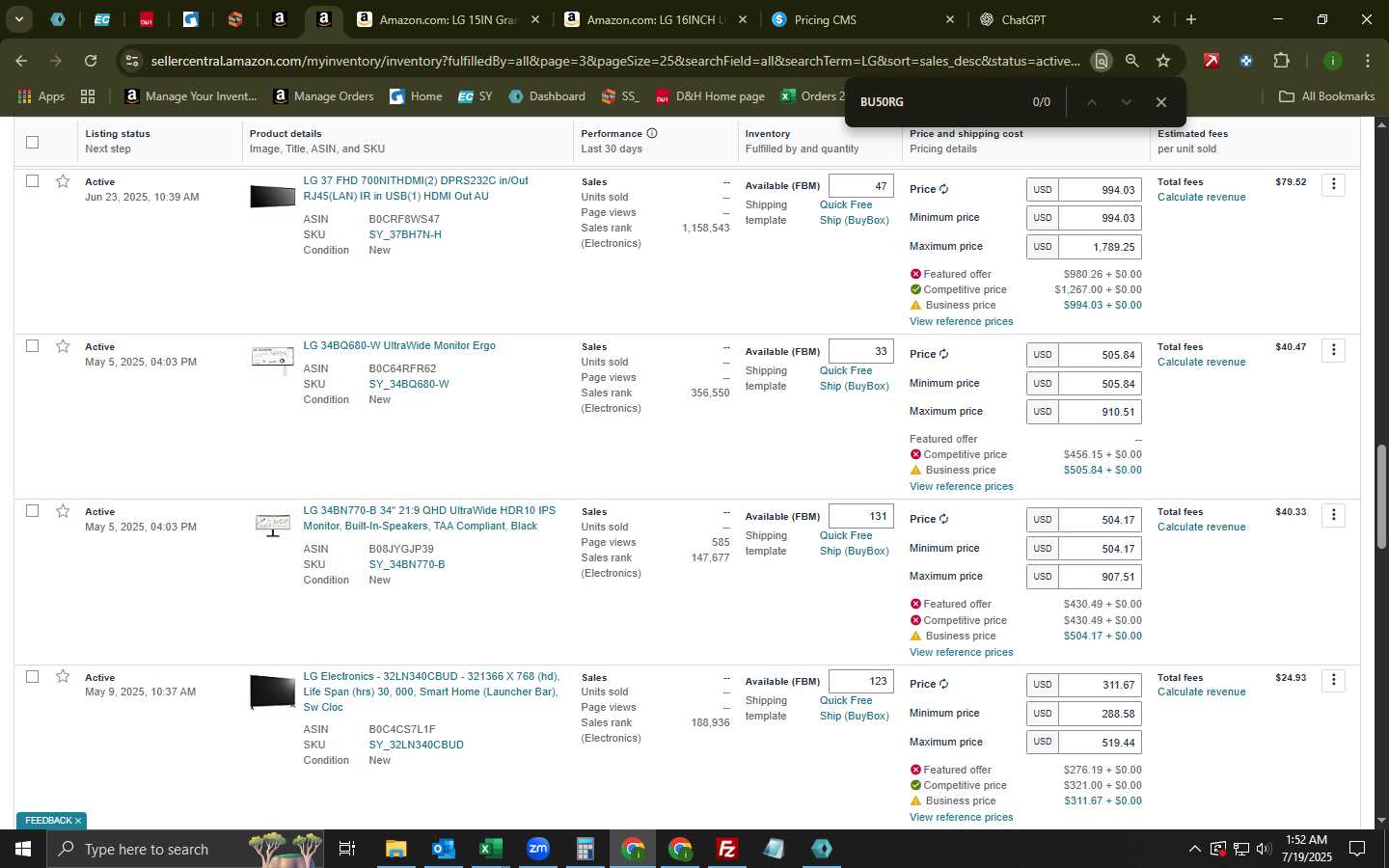Open the Apps bookmark shortcut

41,96
